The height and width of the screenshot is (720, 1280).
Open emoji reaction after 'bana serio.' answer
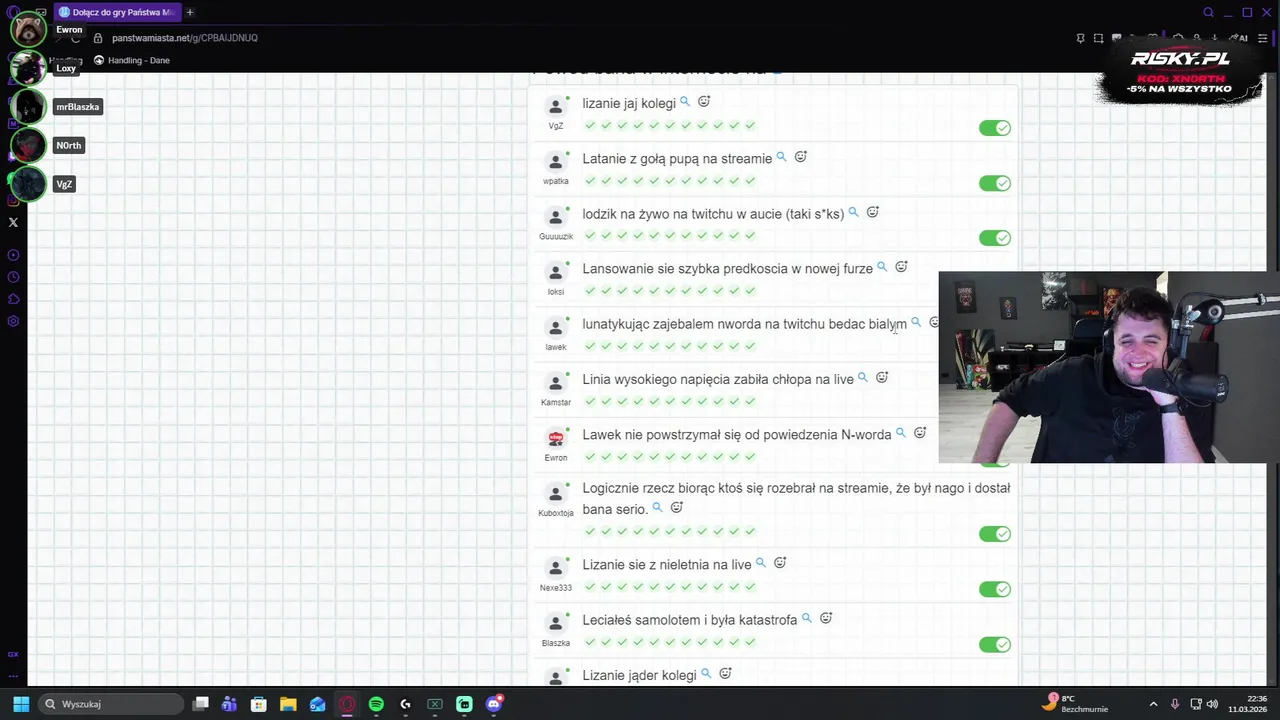677,508
